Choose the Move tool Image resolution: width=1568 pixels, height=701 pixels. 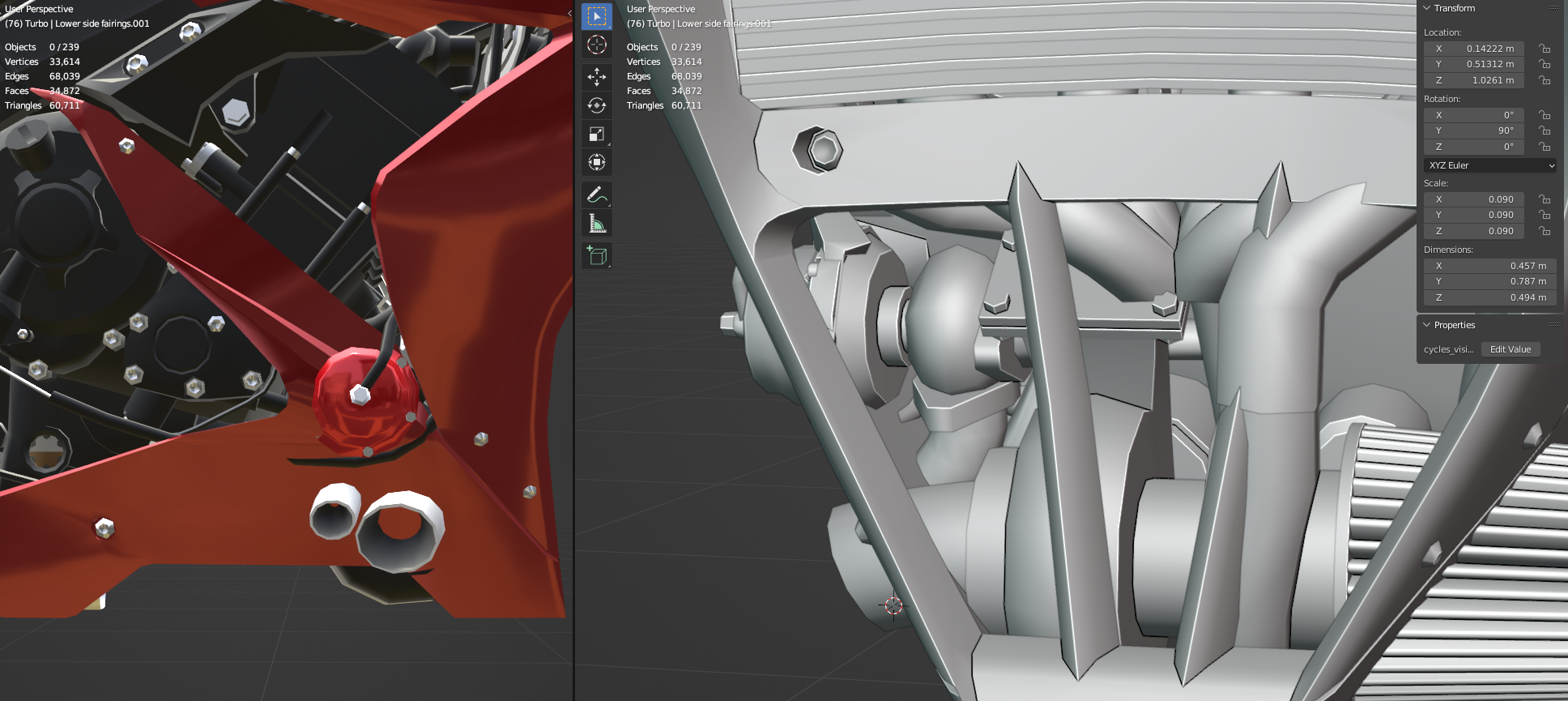point(597,77)
